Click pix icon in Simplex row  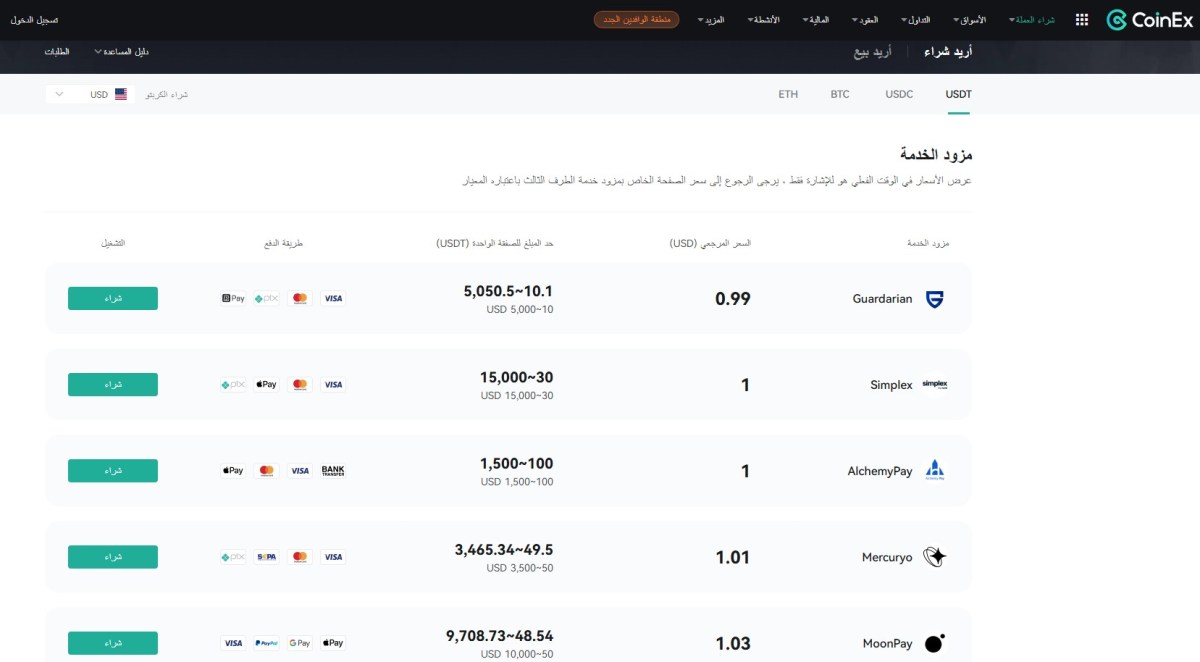pyautogui.click(x=233, y=385)
